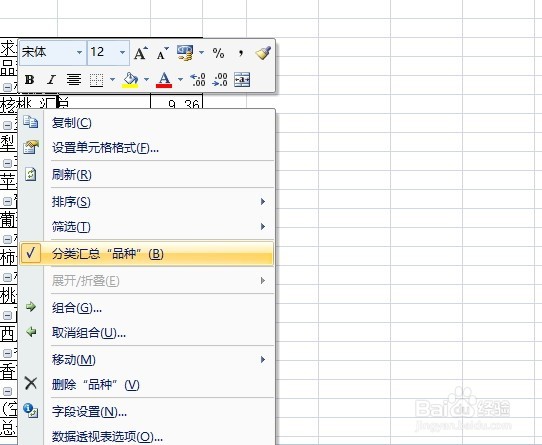542x445 pixels.
Task: Click green group arrow icon beside 组合
Action: coord(31,306)
